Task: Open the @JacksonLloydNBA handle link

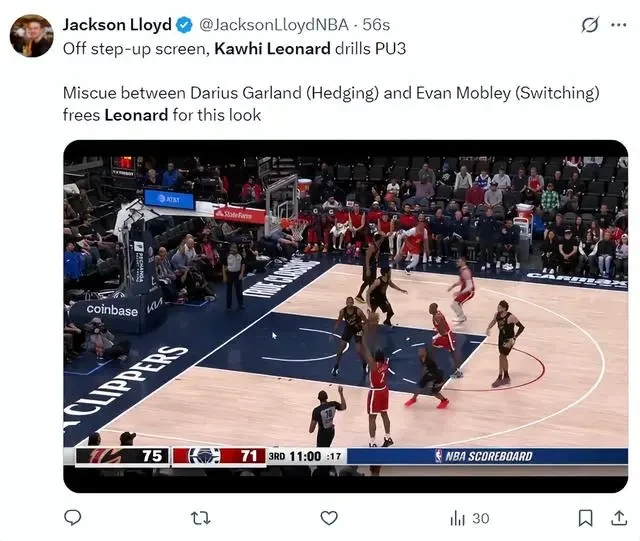Action: point(274,25)
